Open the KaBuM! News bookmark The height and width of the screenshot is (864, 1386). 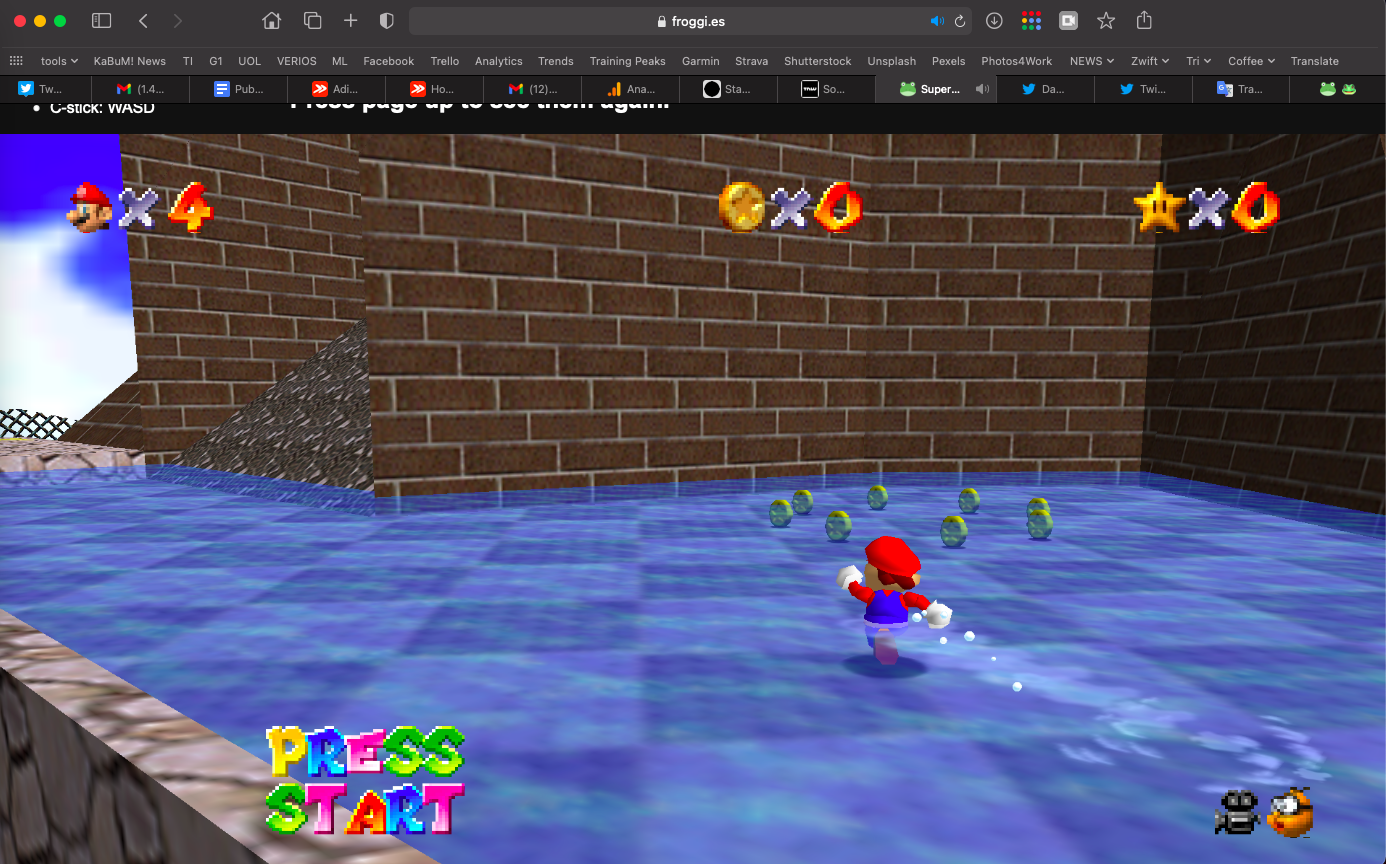pos(130,61)
